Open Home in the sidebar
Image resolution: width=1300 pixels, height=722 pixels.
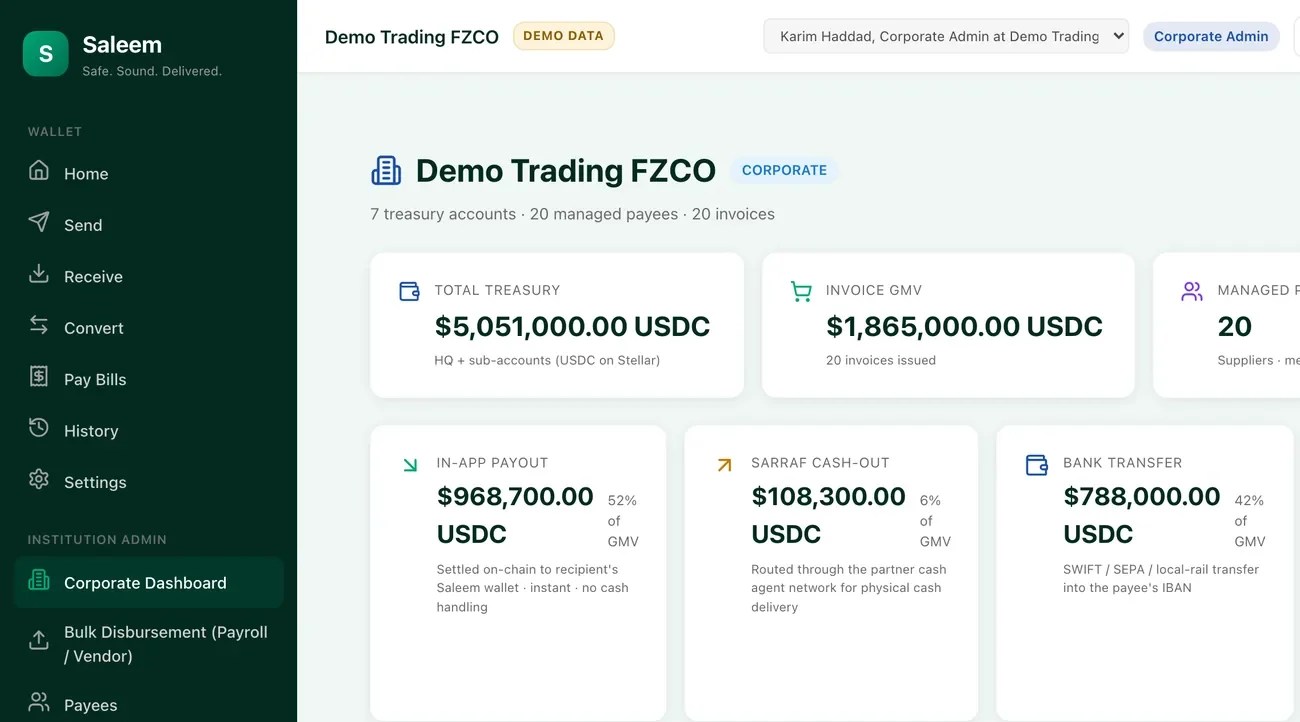[149, 173]
